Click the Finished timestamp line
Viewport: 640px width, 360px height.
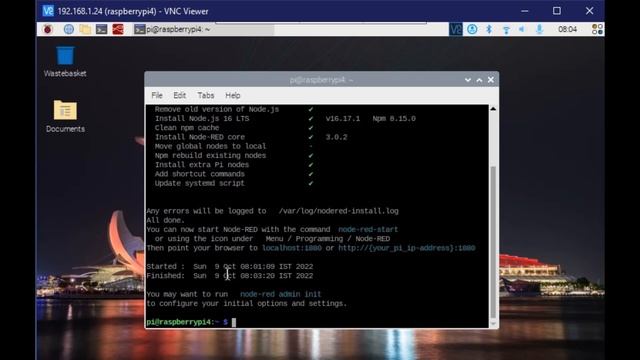[x=230, y=276]
